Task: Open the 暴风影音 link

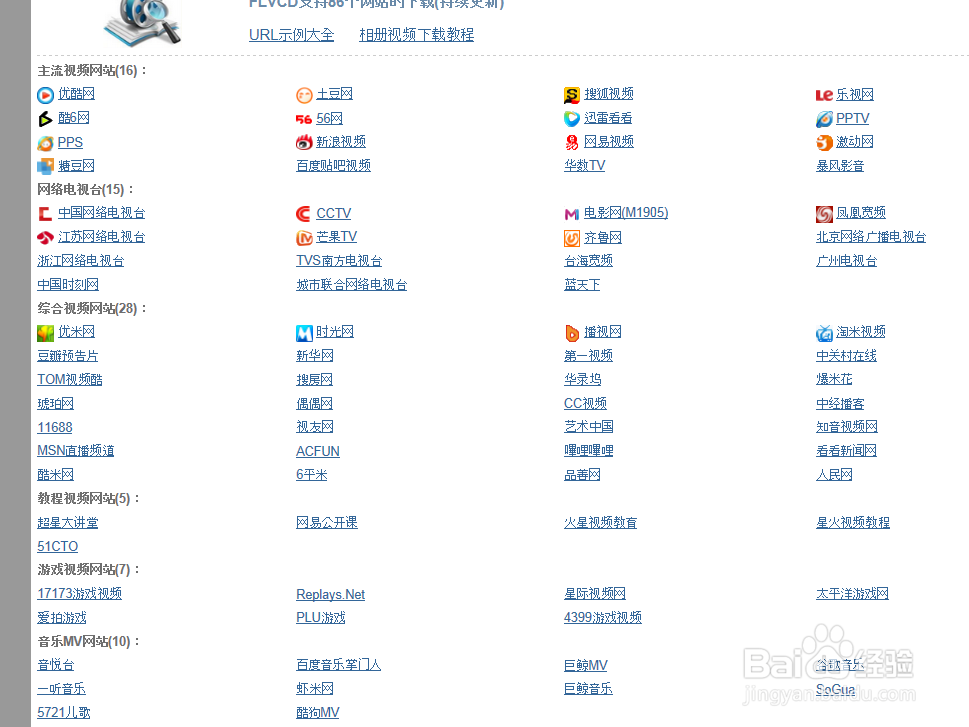Action: [840, 166]
